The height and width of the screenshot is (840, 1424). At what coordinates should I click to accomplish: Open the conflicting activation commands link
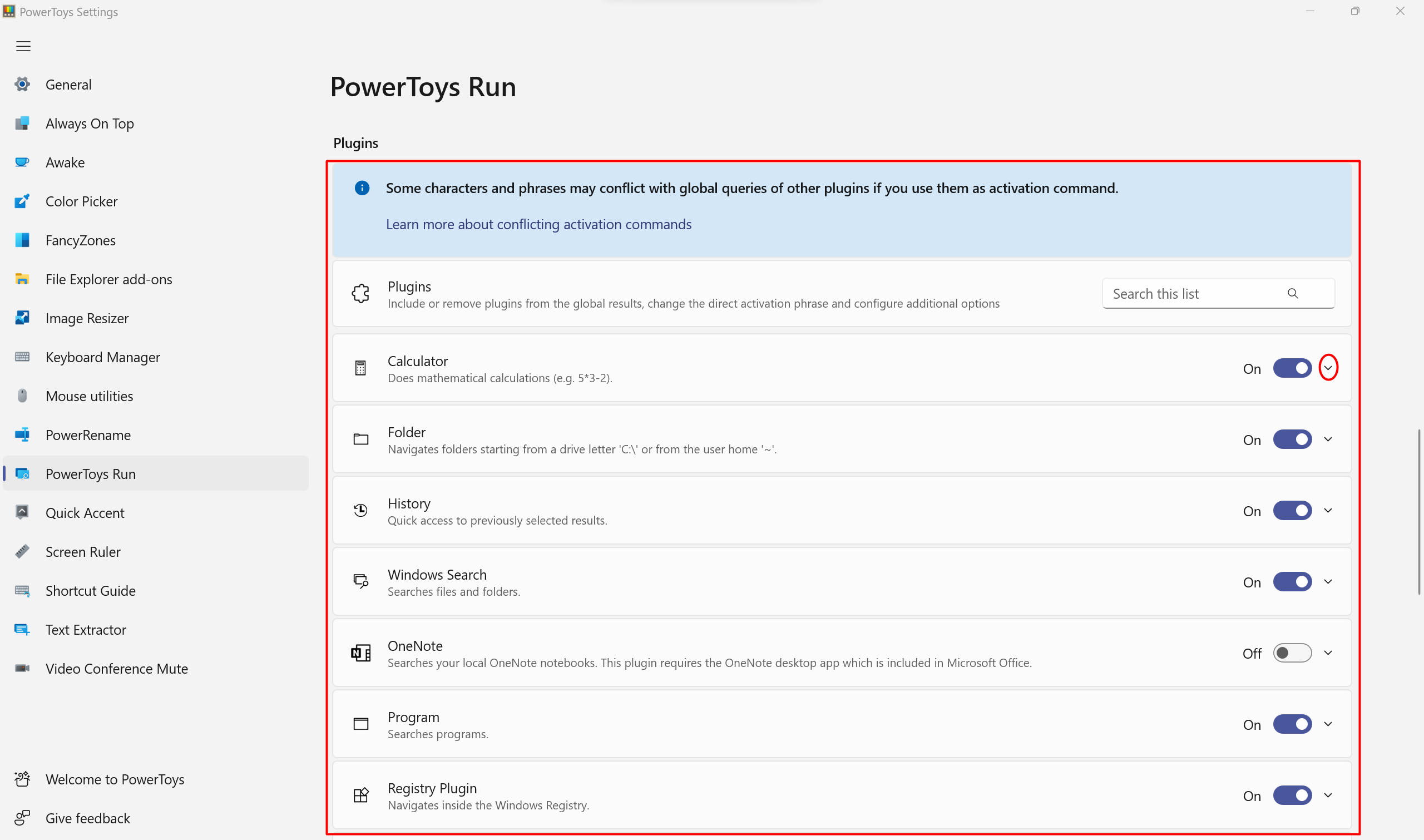(538, 224)
